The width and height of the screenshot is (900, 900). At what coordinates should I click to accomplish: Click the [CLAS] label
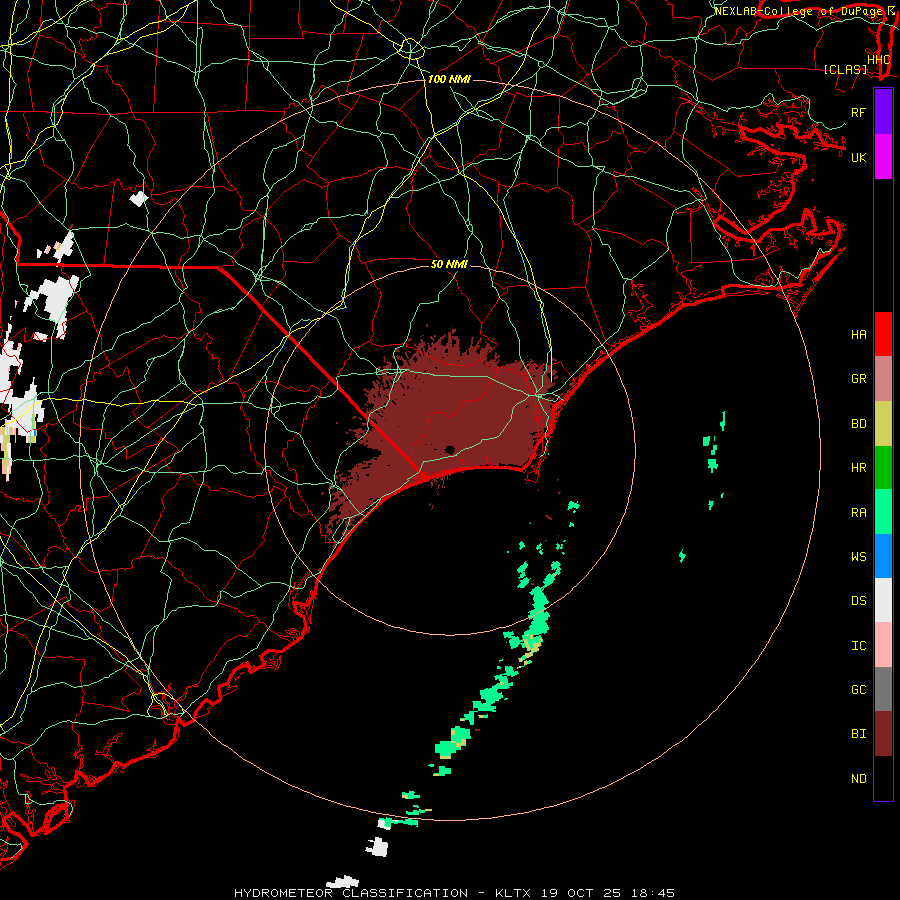pos(845,70)
